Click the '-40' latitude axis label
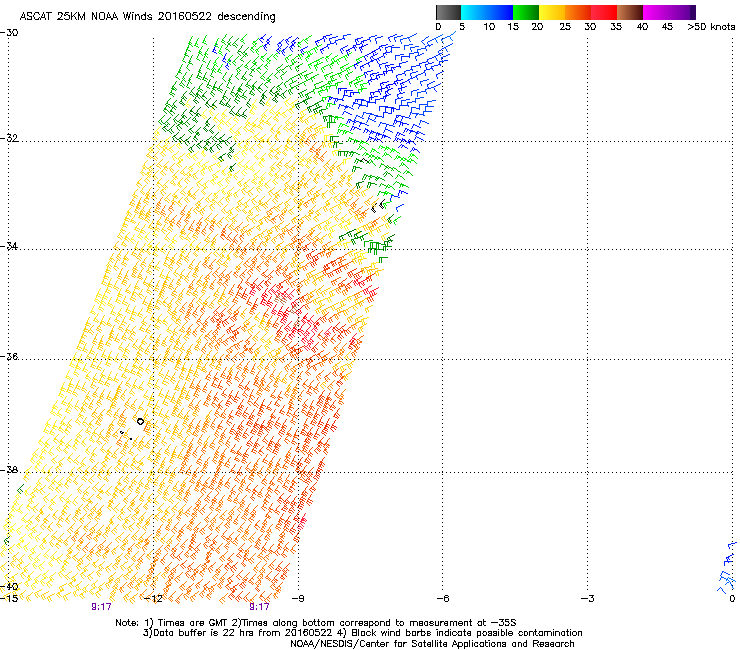The height and width of the screenshot is (650, 740). [9, 587]
